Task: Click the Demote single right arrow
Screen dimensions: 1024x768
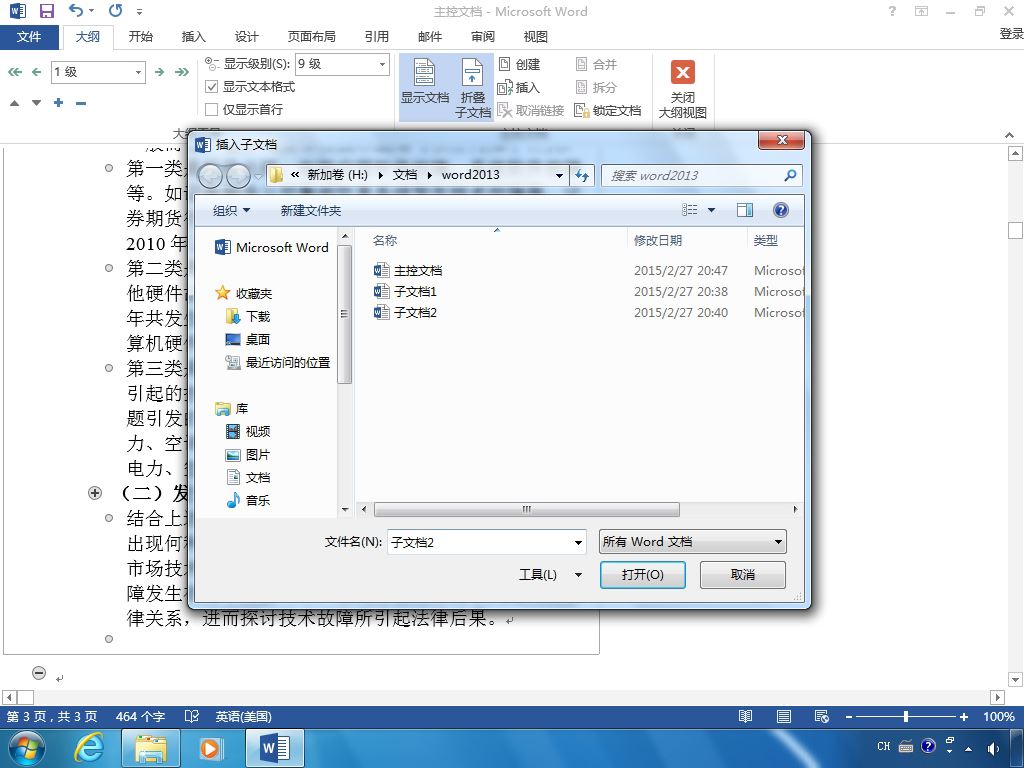Action: pyautogui.click(x=159, y=72)
